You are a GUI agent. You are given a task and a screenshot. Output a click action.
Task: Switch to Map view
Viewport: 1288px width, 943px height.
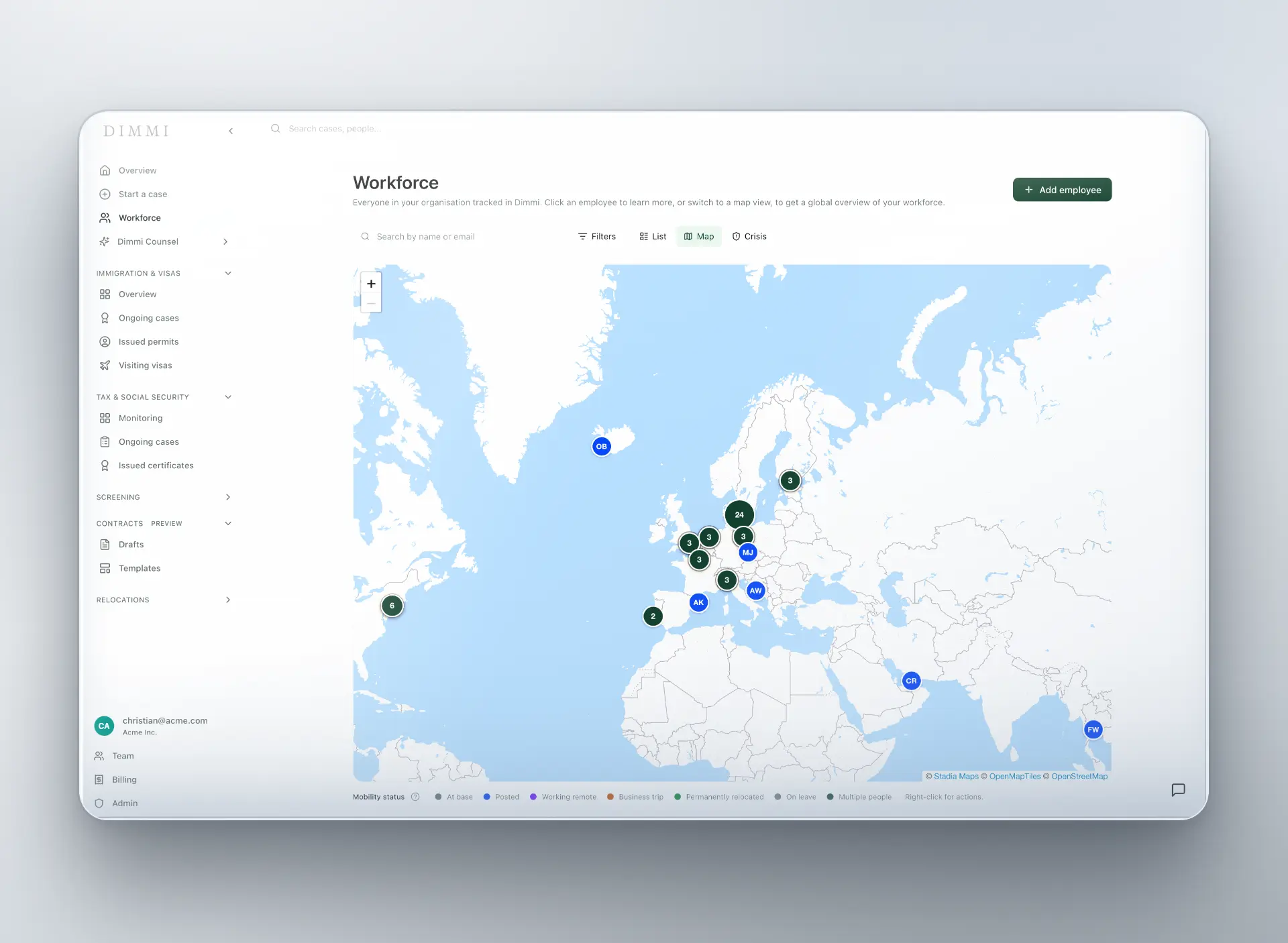click(699, 236)
